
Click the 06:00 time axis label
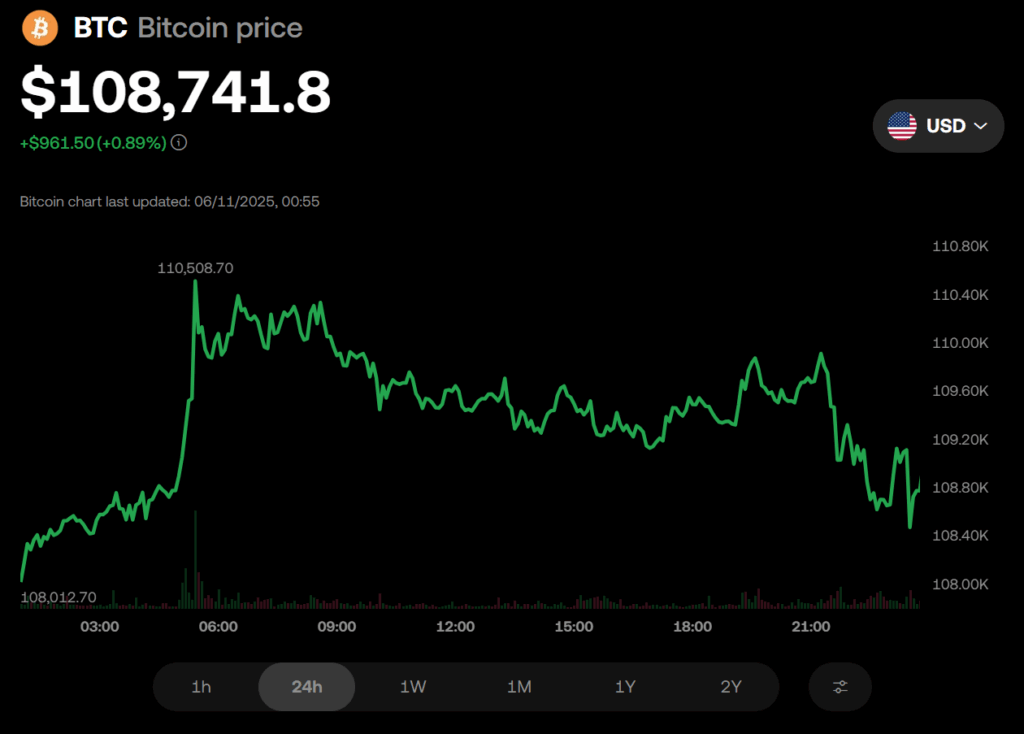(x=218, y=627)
